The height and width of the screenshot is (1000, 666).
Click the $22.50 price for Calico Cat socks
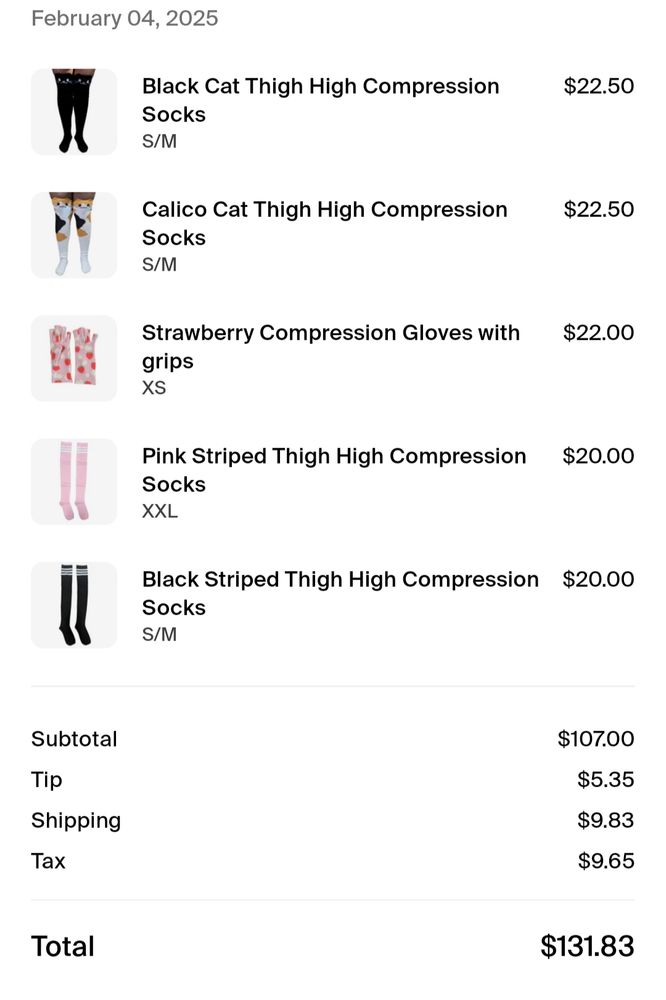[x=599, y=209]
